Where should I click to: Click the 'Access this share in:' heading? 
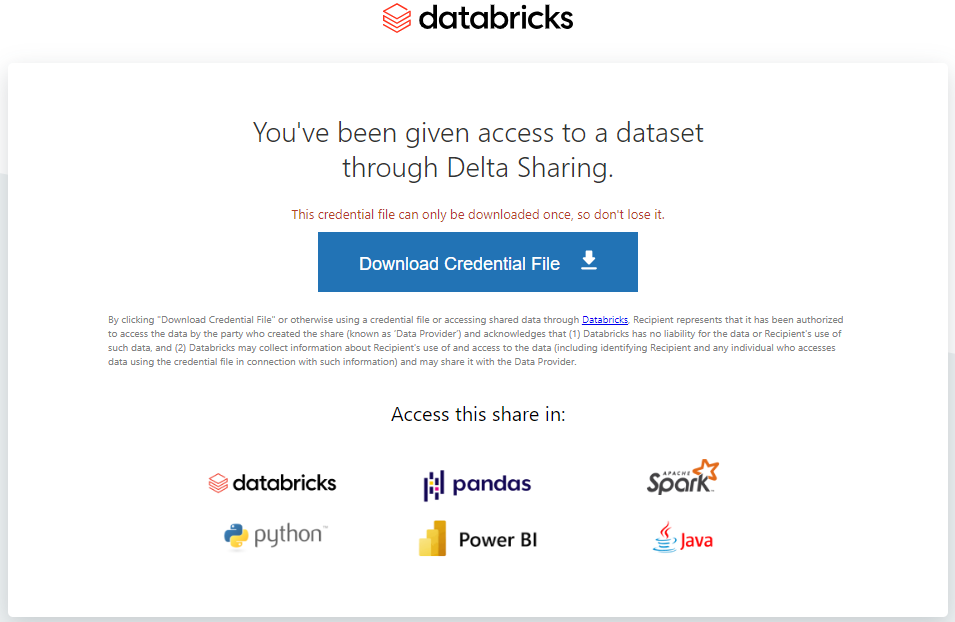(478, 414)
